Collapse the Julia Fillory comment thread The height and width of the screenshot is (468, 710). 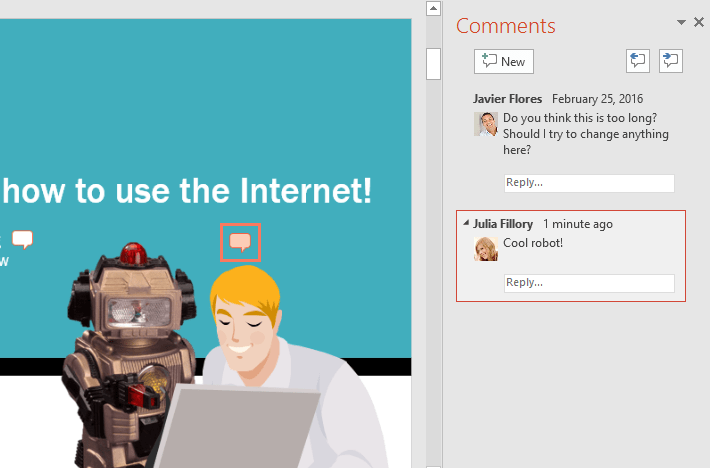[466, 224]
